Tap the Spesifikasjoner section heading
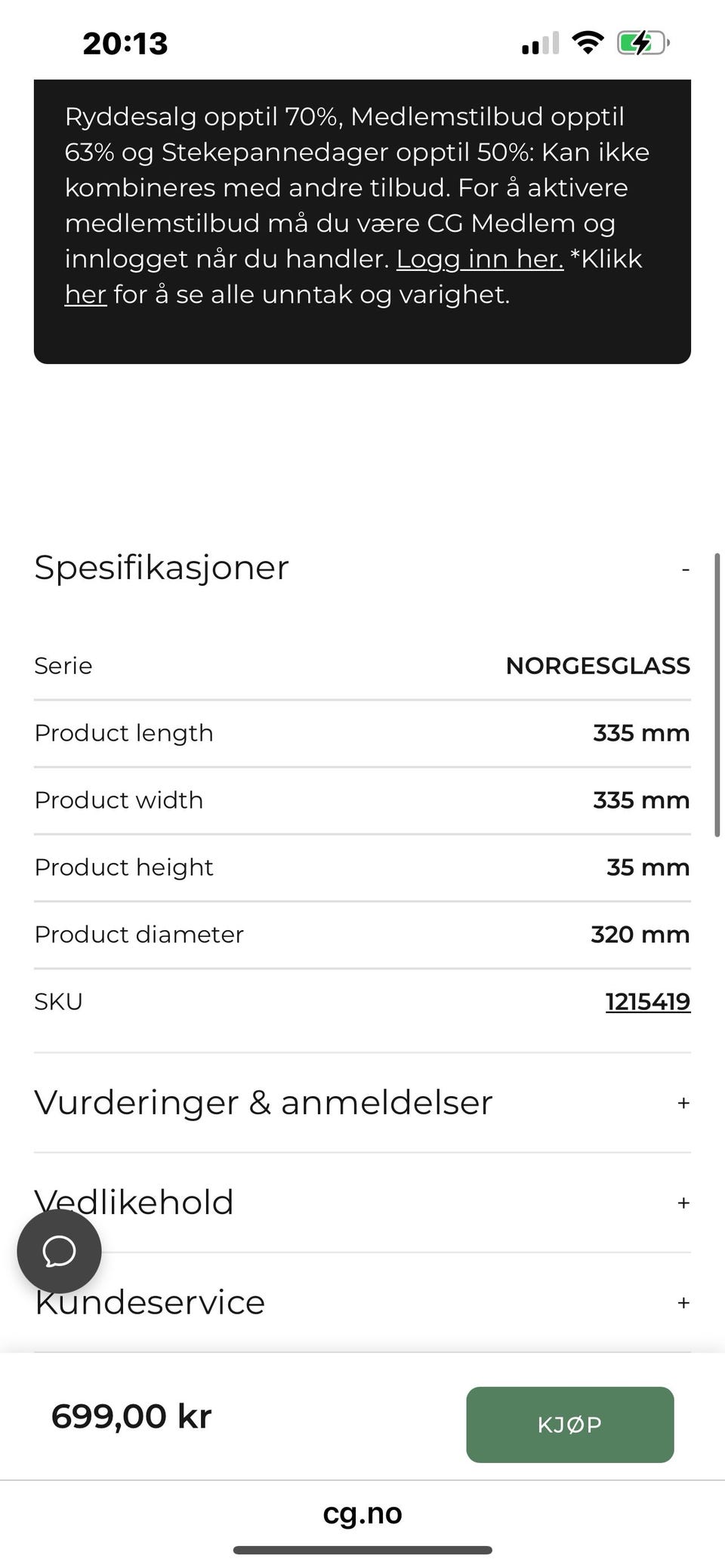This screenshot has width=725, height=1568. pos(162,568)
